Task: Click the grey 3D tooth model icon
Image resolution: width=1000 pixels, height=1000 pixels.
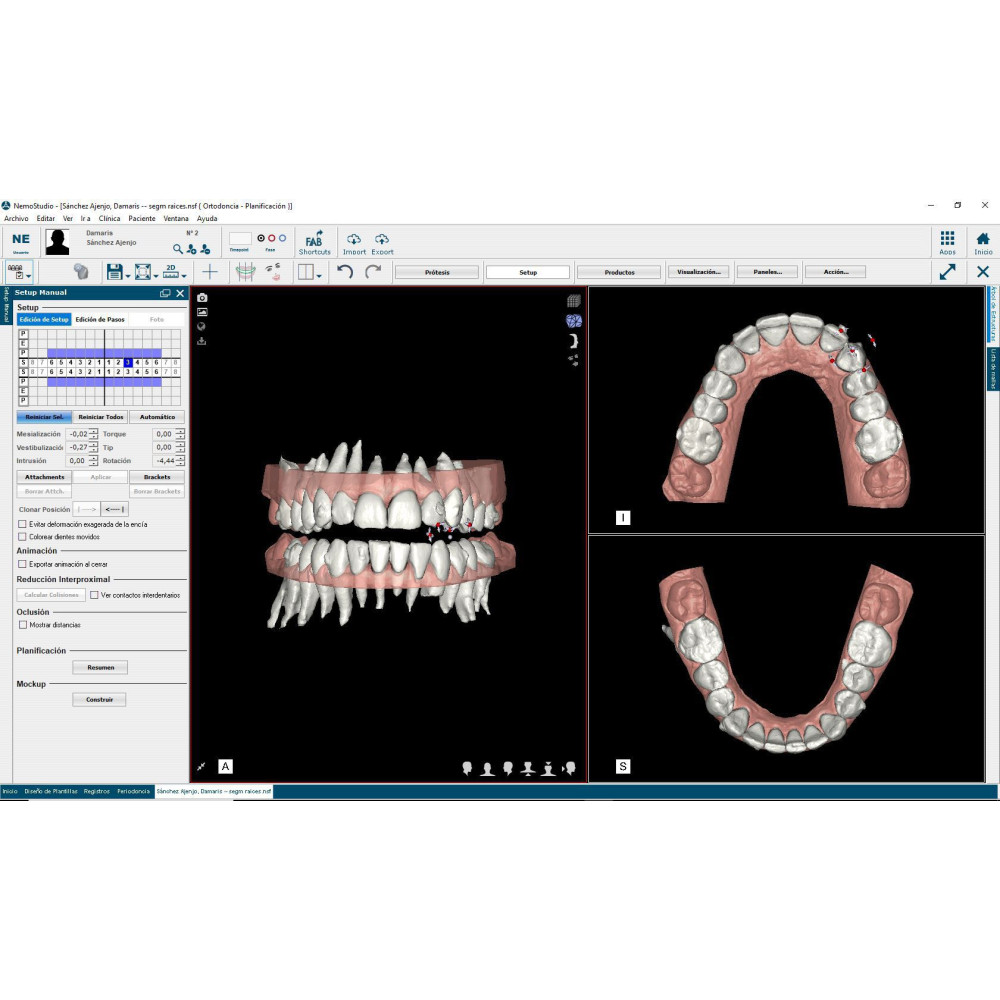Action: (x=80, y=272)
